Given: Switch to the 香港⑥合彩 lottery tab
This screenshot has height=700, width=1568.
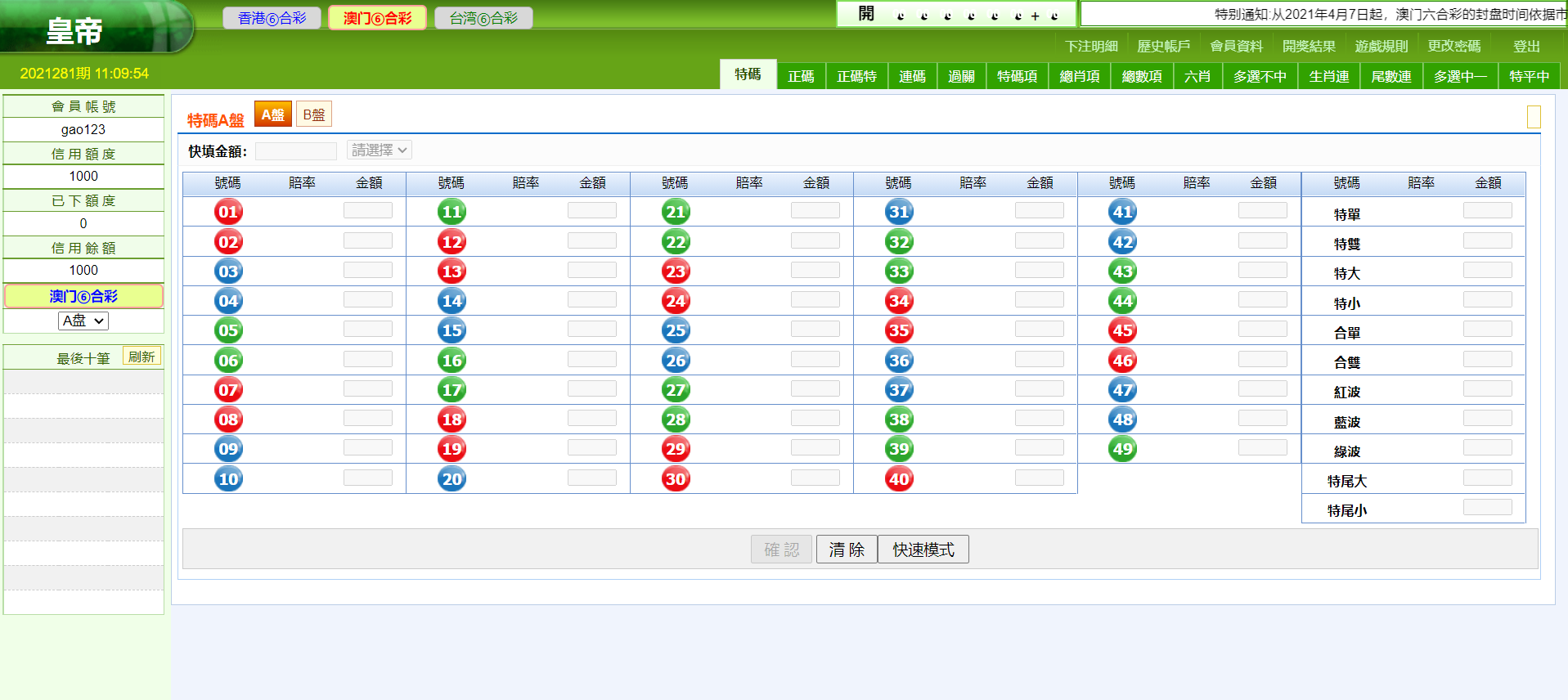Looking at the screenshot, I should tap(272, 18).
